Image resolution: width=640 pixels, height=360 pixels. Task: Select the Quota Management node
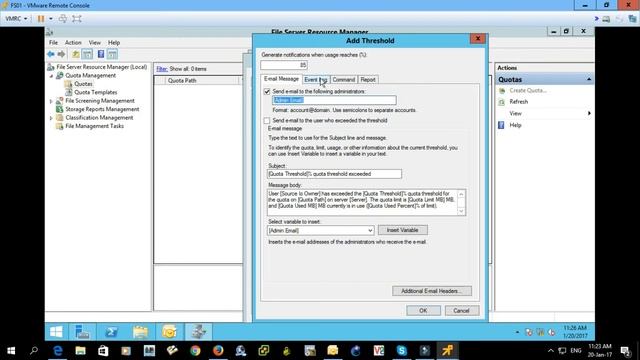pyautogui.click(x=91, y=76)
